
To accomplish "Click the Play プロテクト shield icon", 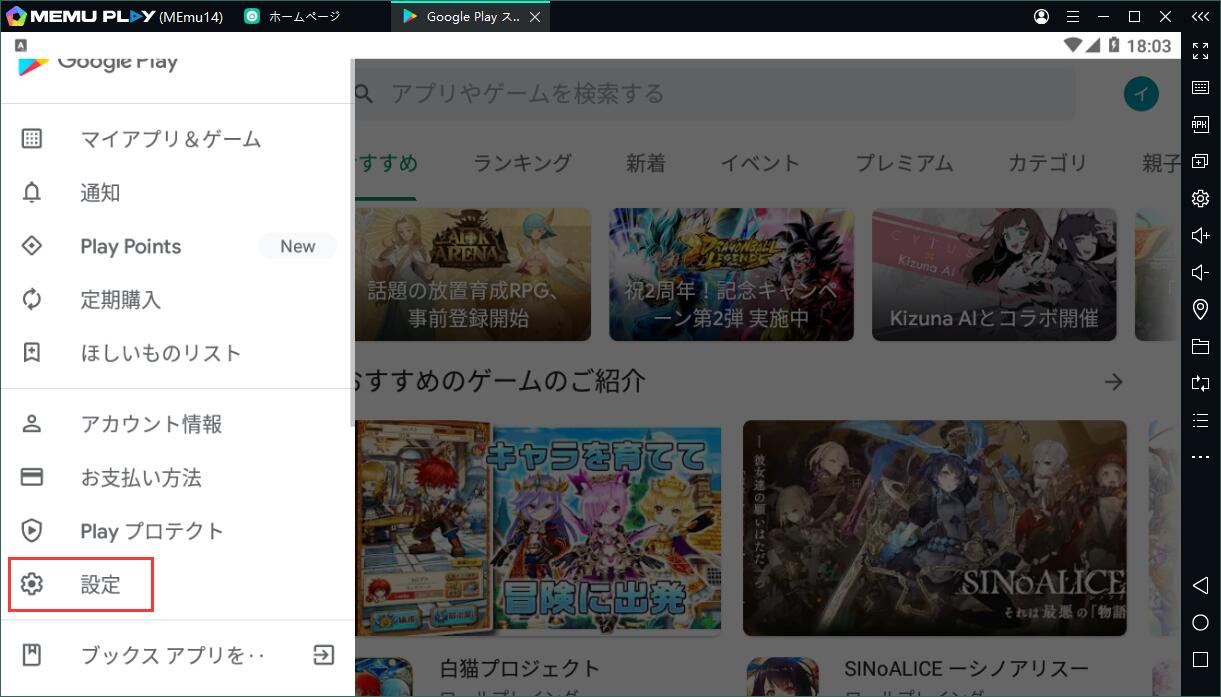I will pyautogui.click(x=32, y=531).
